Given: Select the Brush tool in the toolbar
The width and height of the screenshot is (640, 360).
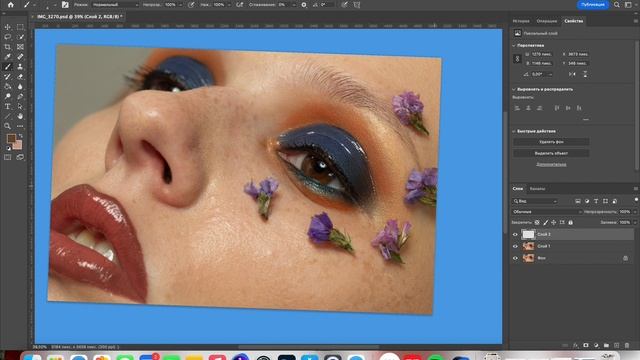Looking at the screenshot, I should pos(7,67).
